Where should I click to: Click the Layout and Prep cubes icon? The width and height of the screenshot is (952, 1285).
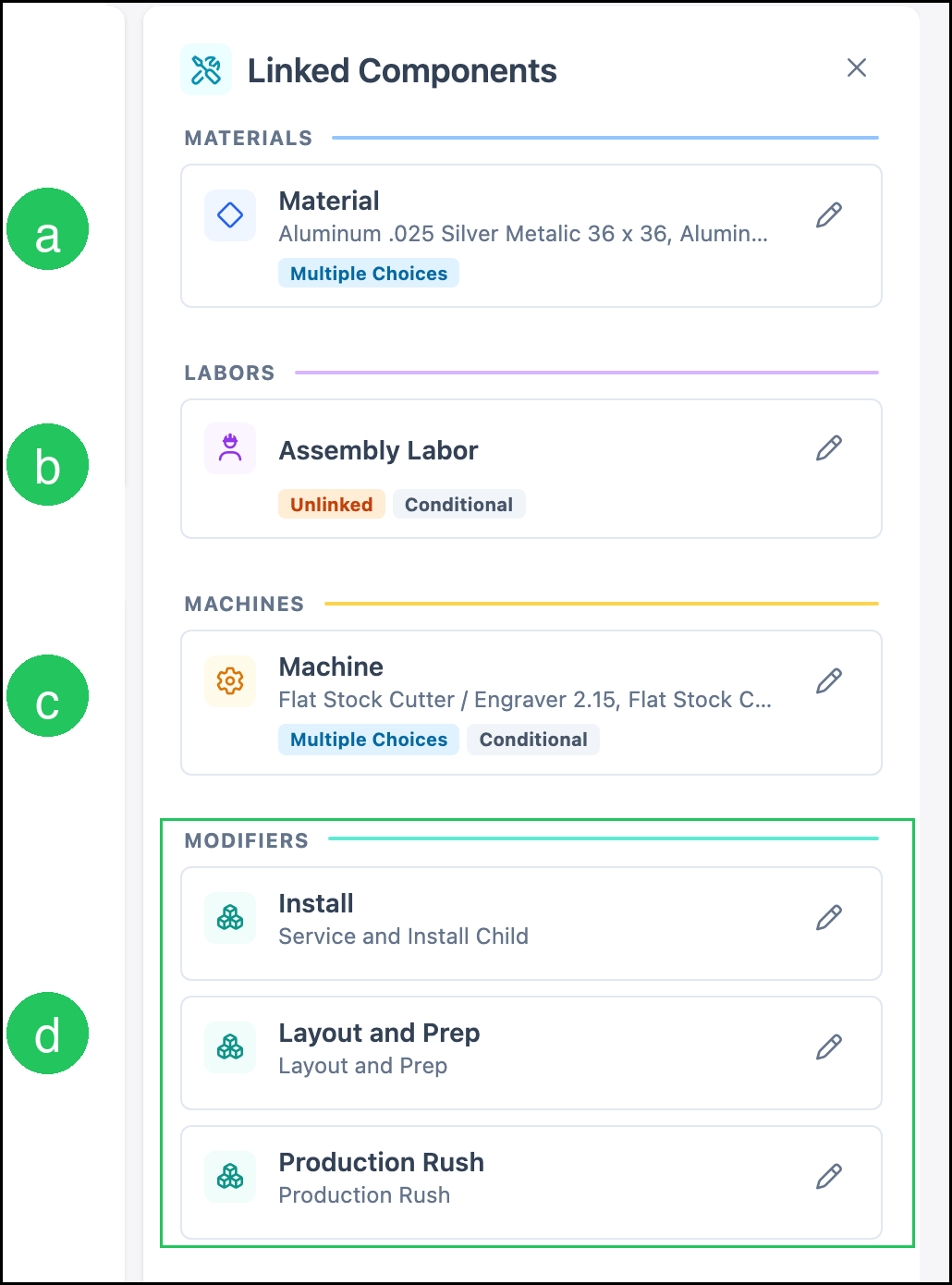point(230,1047)
